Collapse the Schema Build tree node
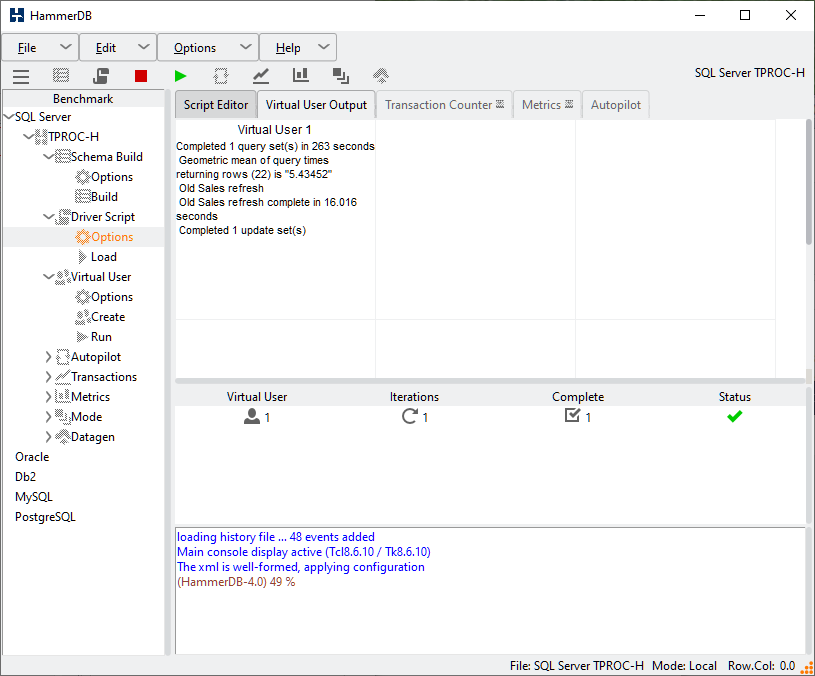The width and height of the screenshot is (815, 676). point(49,157)
